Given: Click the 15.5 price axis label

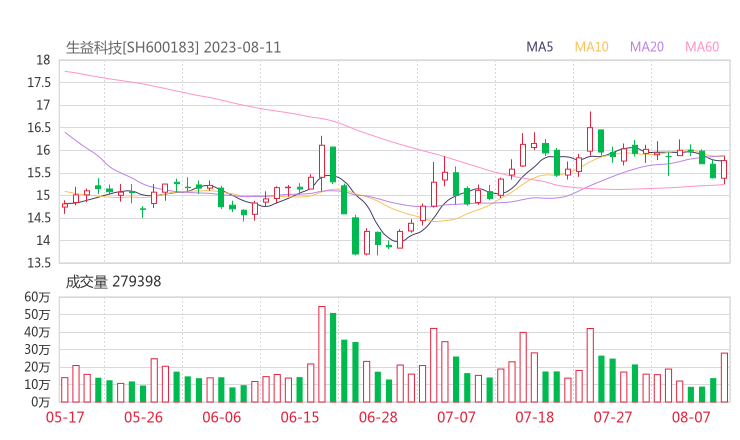Looking at the screenshot, I should [x=39, y=173].
